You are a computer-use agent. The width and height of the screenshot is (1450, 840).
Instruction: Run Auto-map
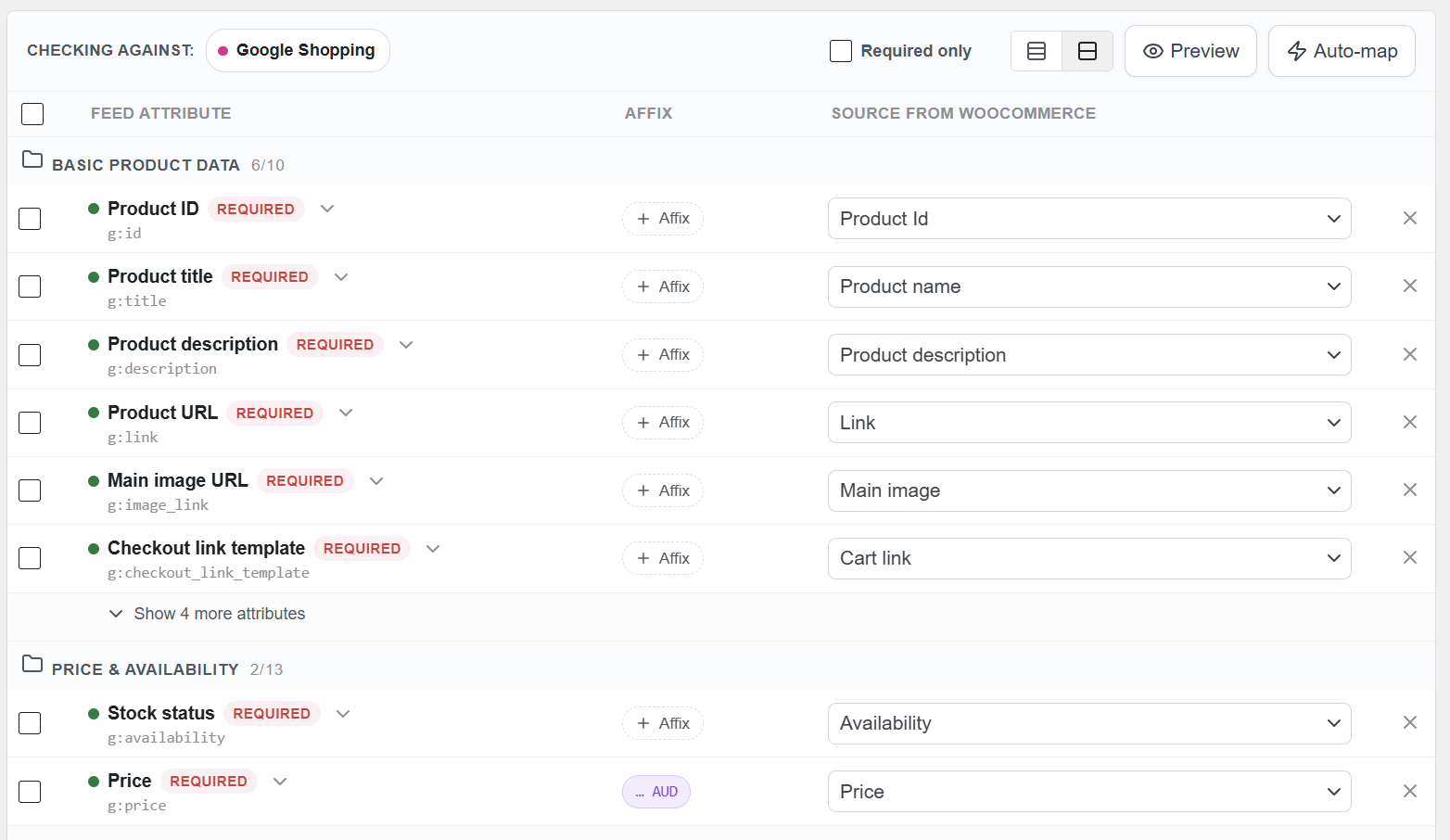pos(1342,51)
